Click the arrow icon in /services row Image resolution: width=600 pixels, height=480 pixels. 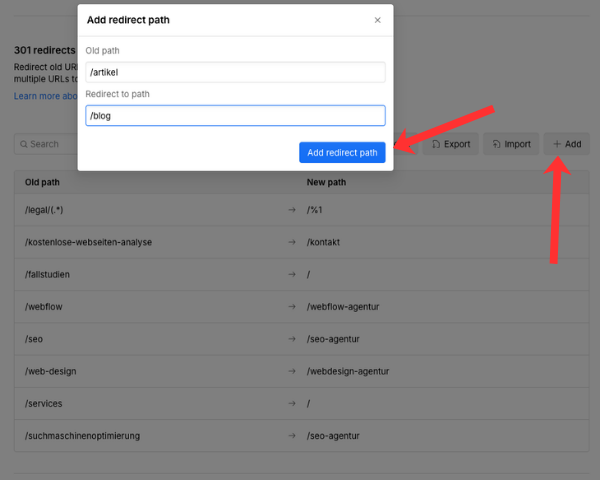(x=292, y=403)
